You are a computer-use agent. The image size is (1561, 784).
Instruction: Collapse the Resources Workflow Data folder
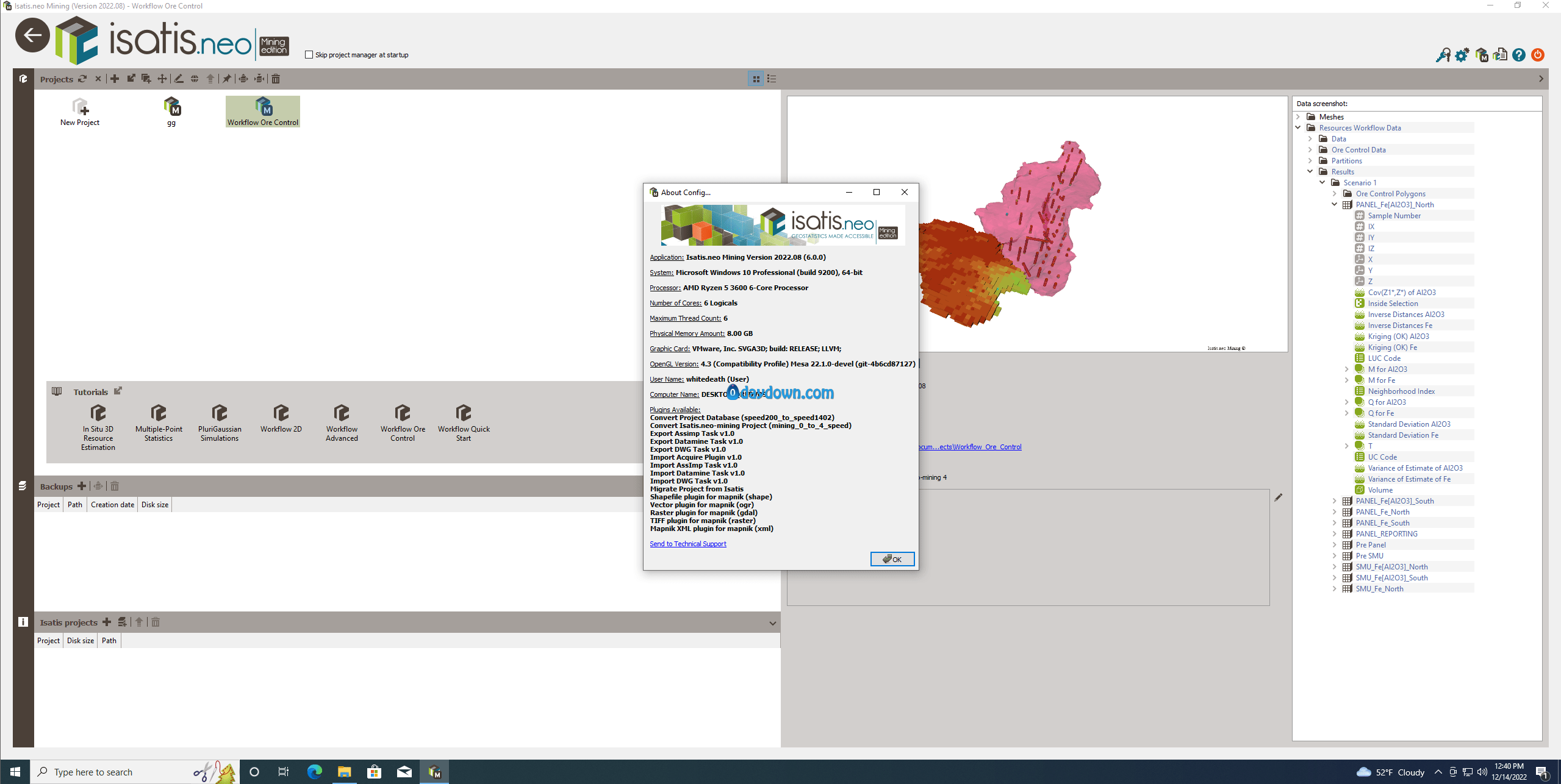coord(1298,128)
